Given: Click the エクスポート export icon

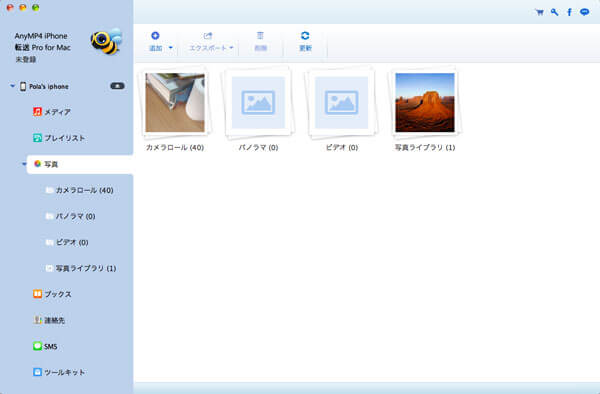Looking at the screenshot, I should (x=208, y=36).
